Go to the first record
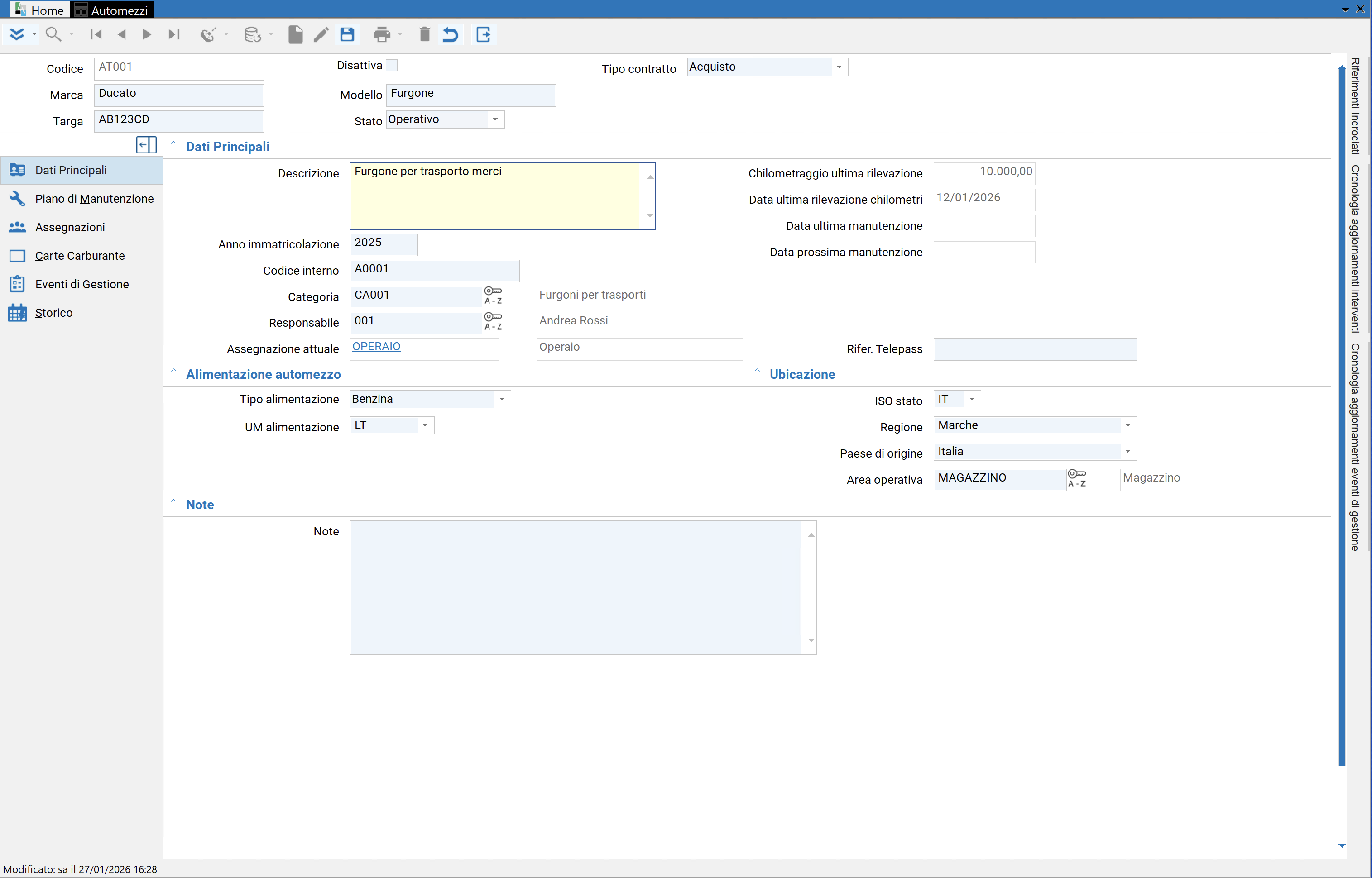1372x878 pixels. pos(96,34)
